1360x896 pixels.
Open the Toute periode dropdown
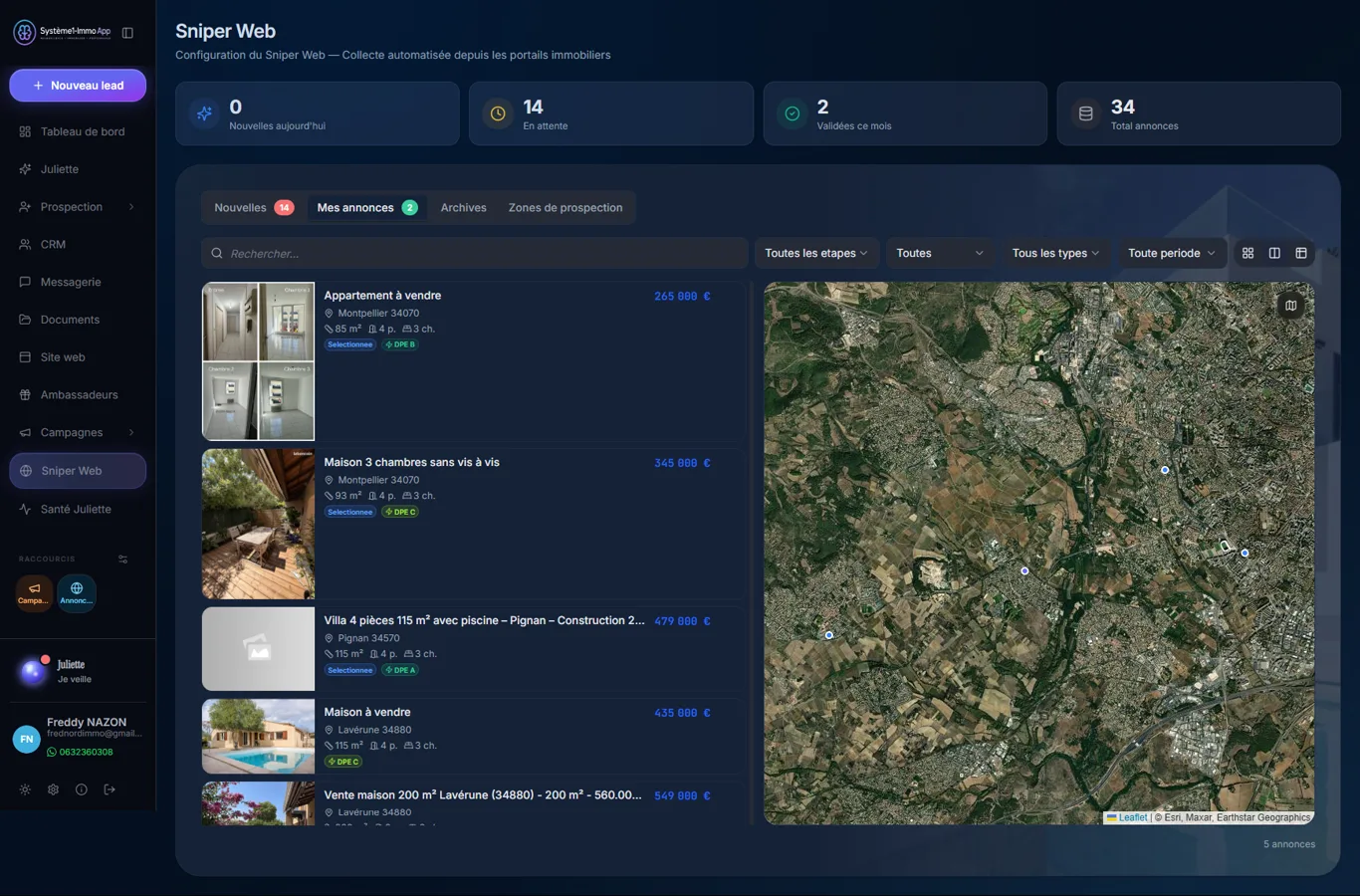tap(1172, 253)
